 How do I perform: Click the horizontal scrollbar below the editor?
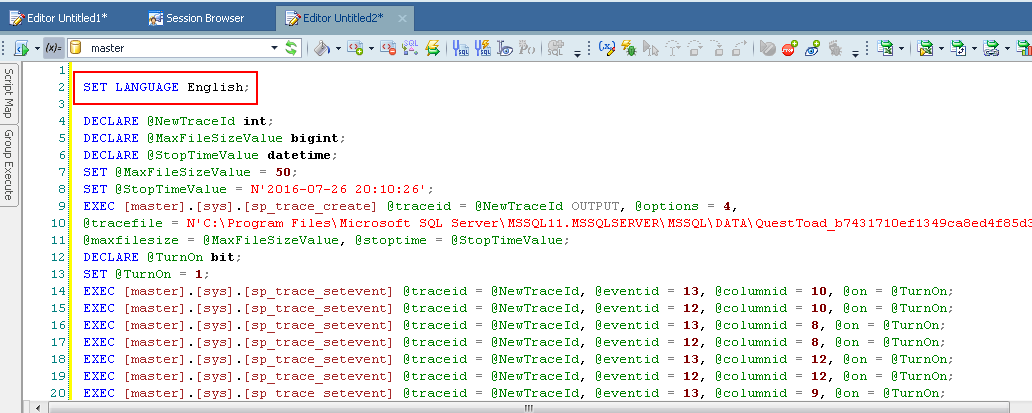(500, 407)
